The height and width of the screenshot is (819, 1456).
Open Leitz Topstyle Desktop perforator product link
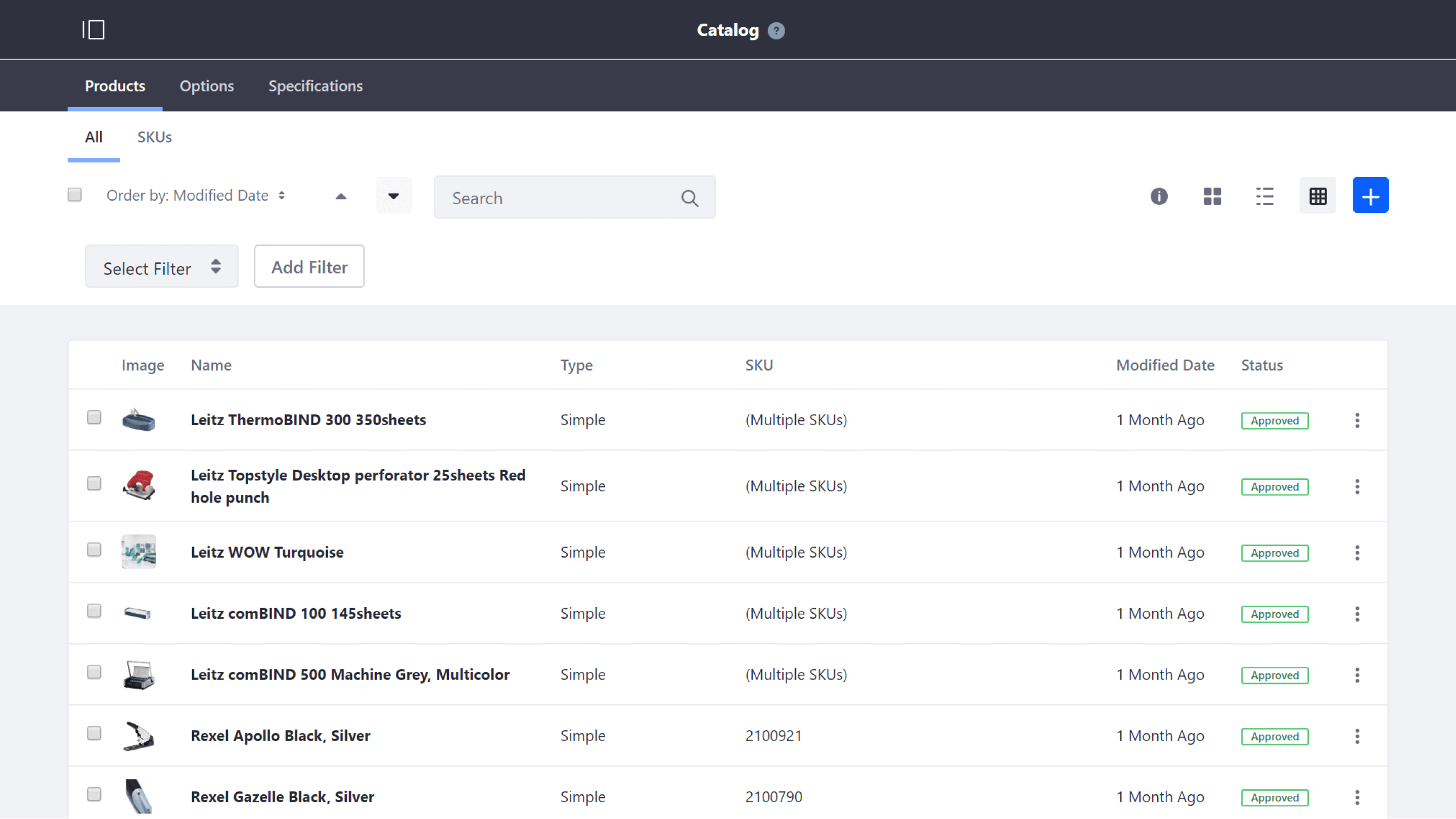pyautogui.click(x=358, y=486)
